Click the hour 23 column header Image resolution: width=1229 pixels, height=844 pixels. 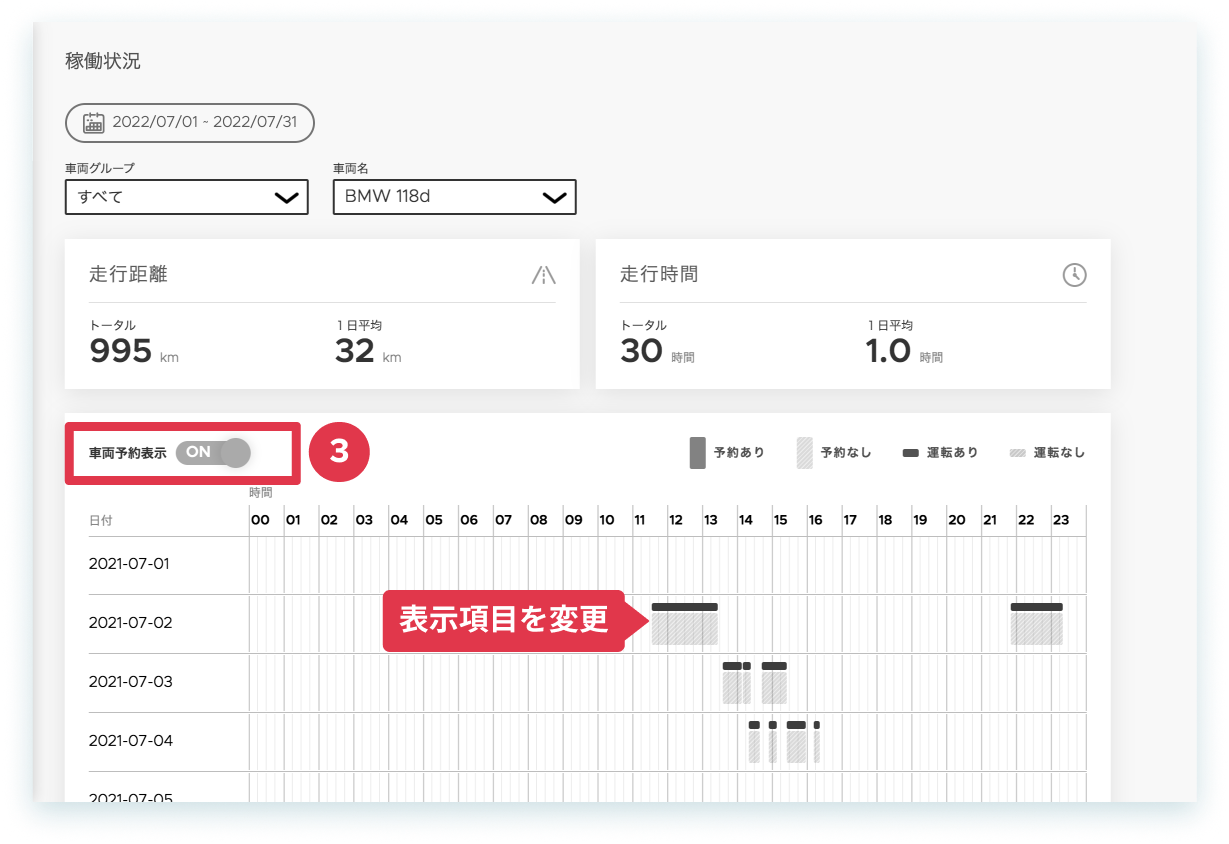1061,520
